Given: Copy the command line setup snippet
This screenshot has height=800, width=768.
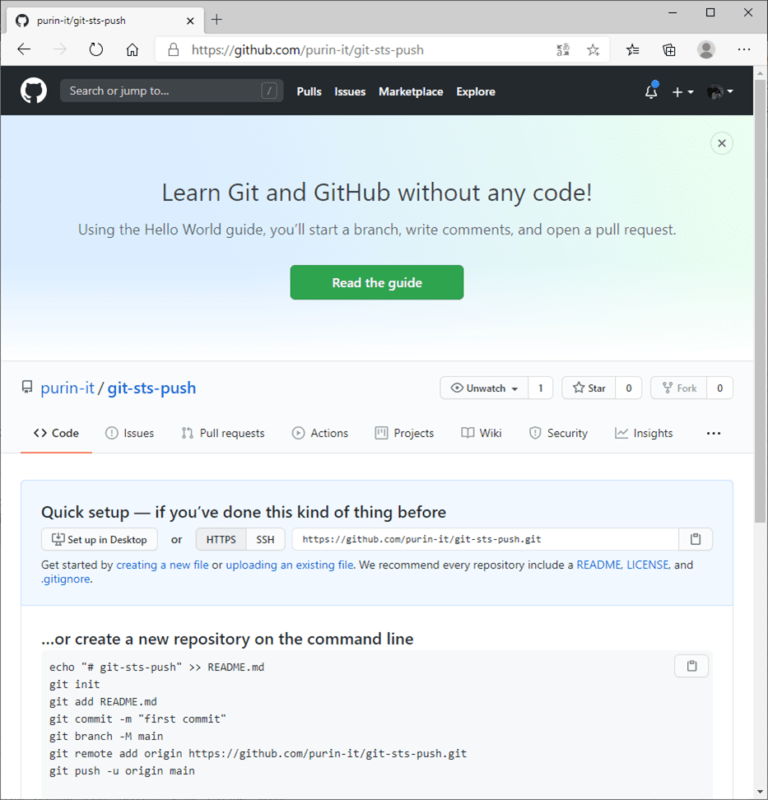Looking at the screenshot, I should point(691,665).
